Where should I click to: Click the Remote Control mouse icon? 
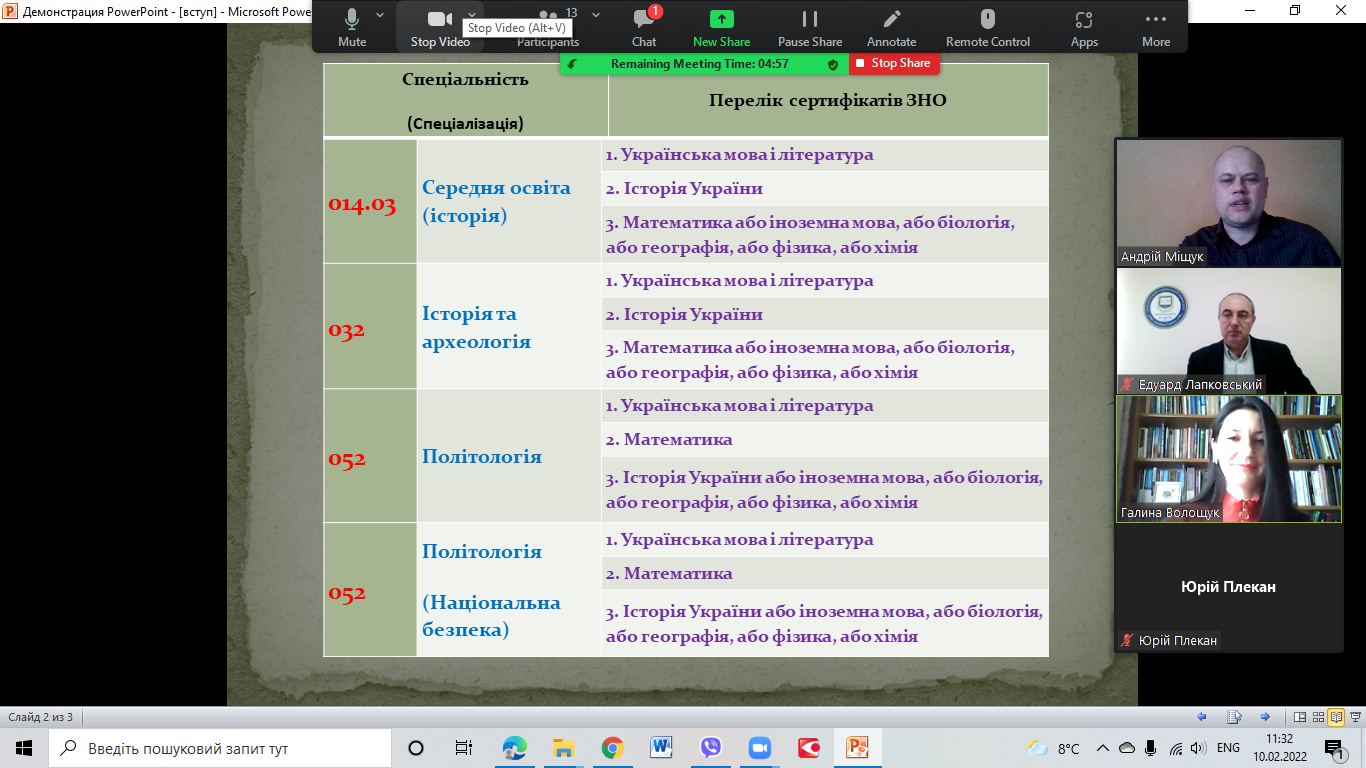click(x=988, y=26)
